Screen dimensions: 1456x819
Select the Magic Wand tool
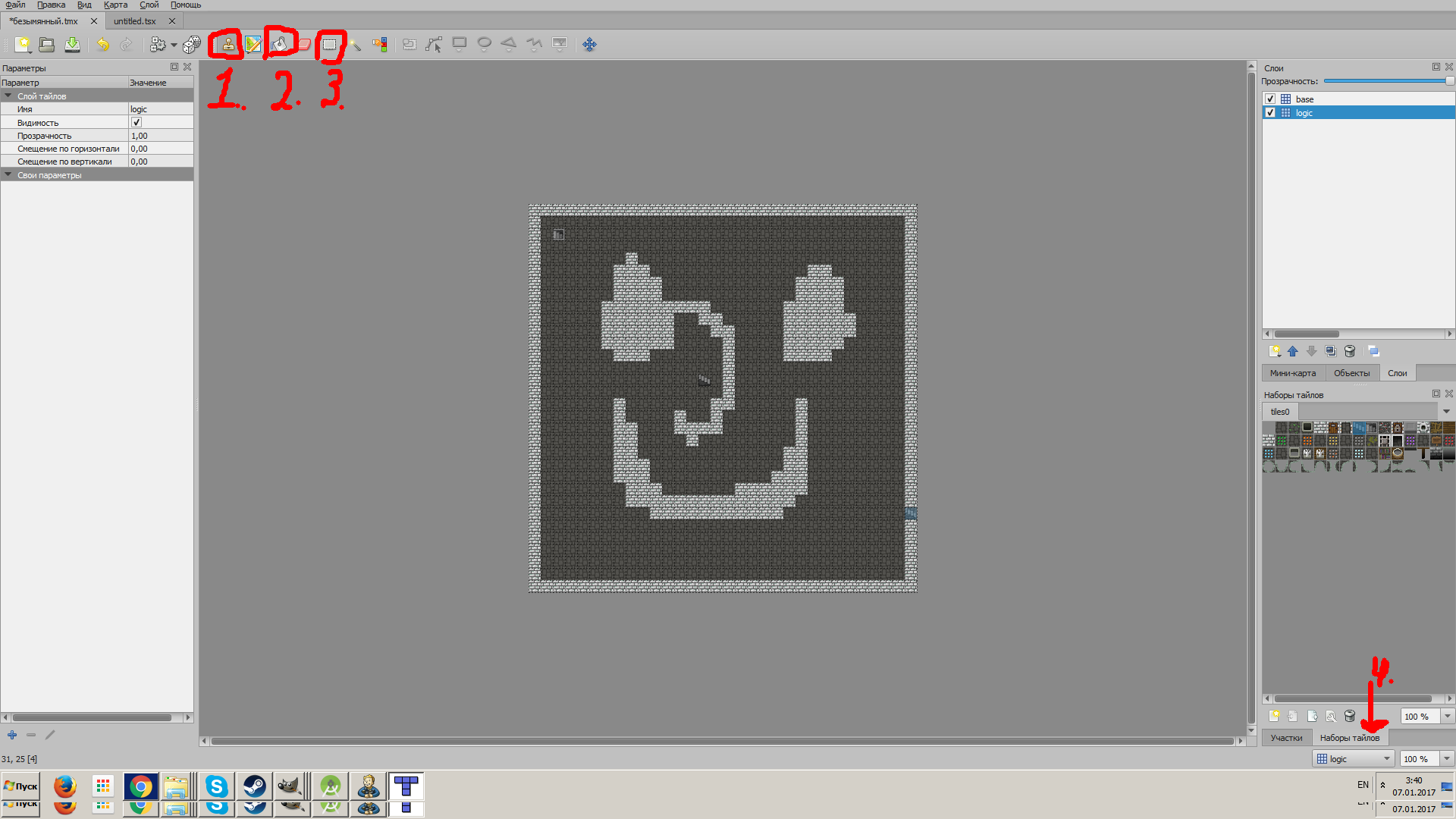point(355,45)
